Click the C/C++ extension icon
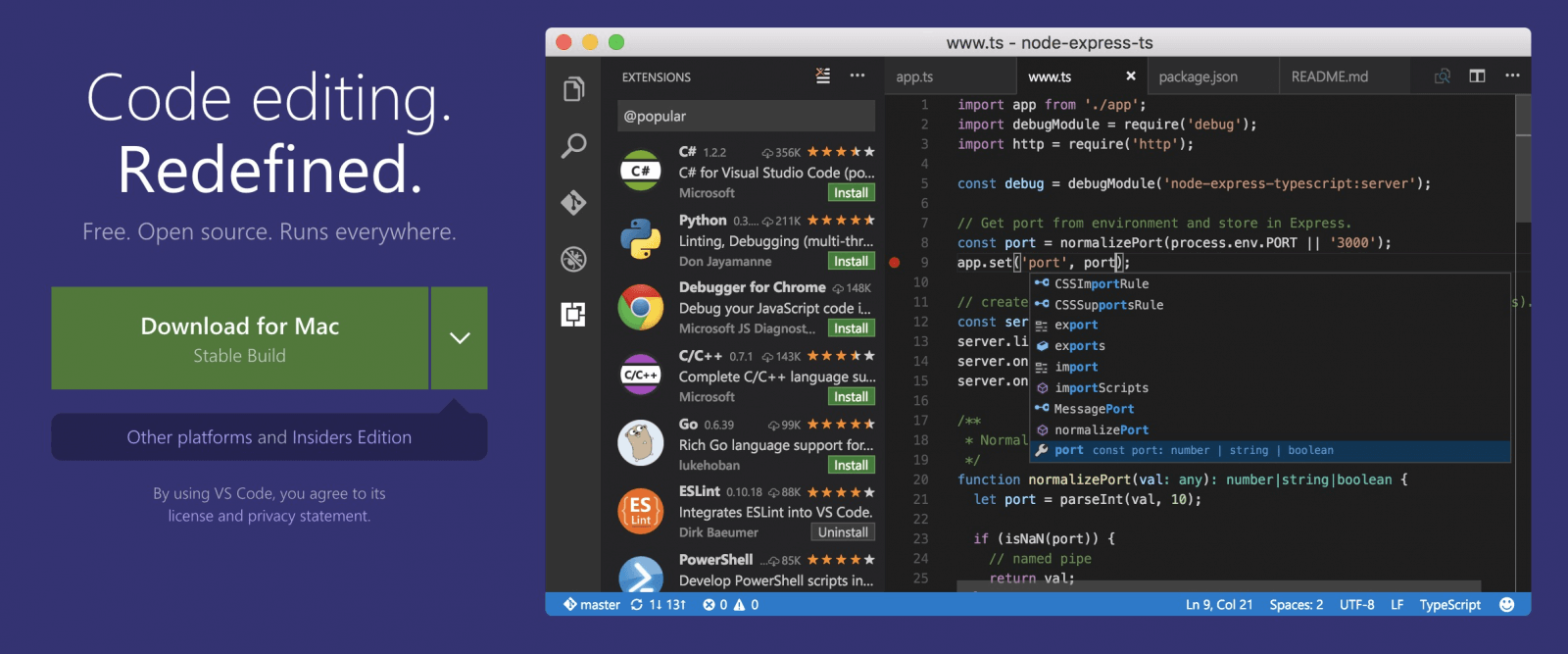Image resolution: width=1568 pixels, height=654 pixels. coord(641,375)
